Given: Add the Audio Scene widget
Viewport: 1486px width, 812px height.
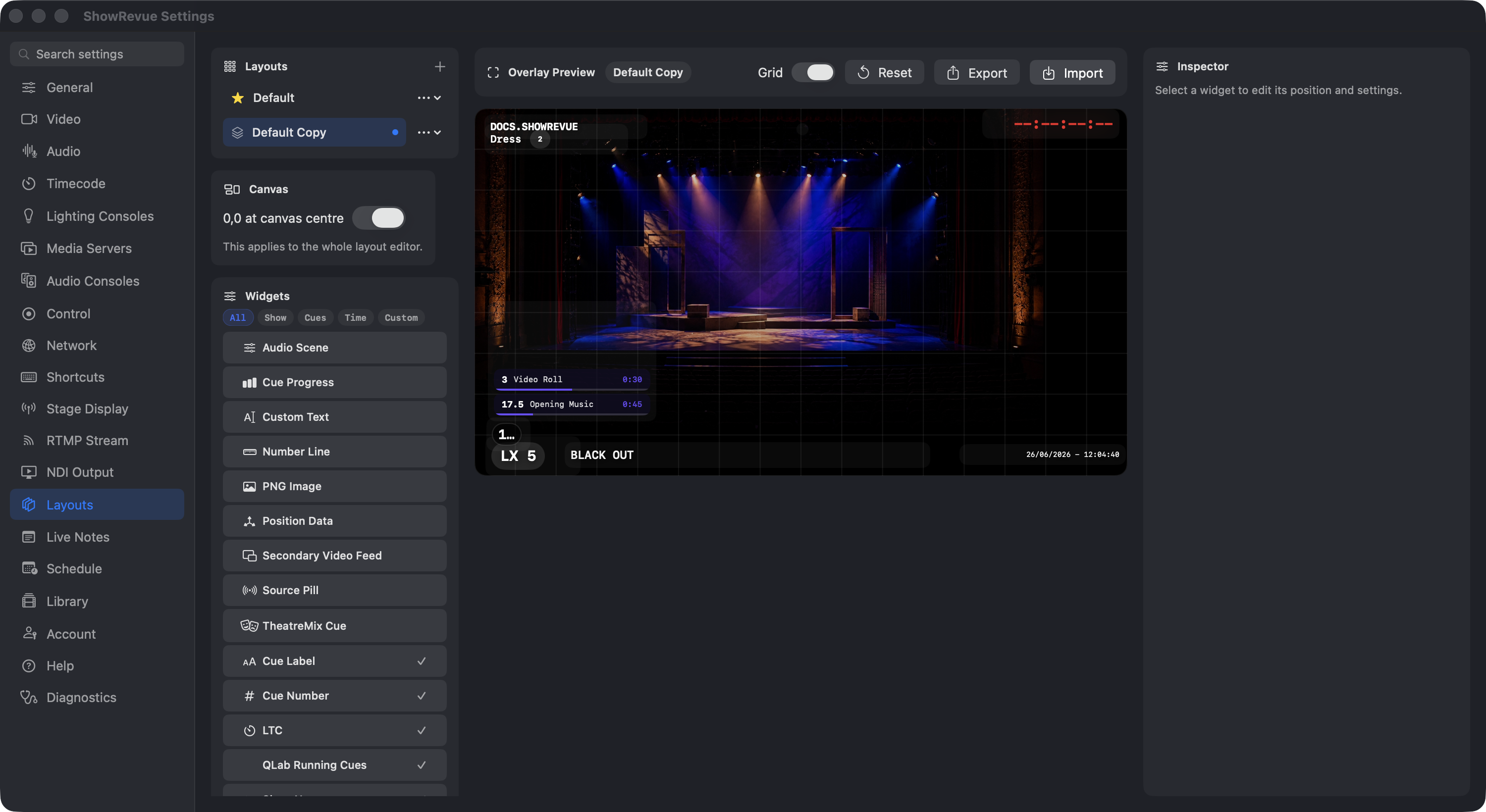Looking at the screenshot, I should [x=334, y=347].
